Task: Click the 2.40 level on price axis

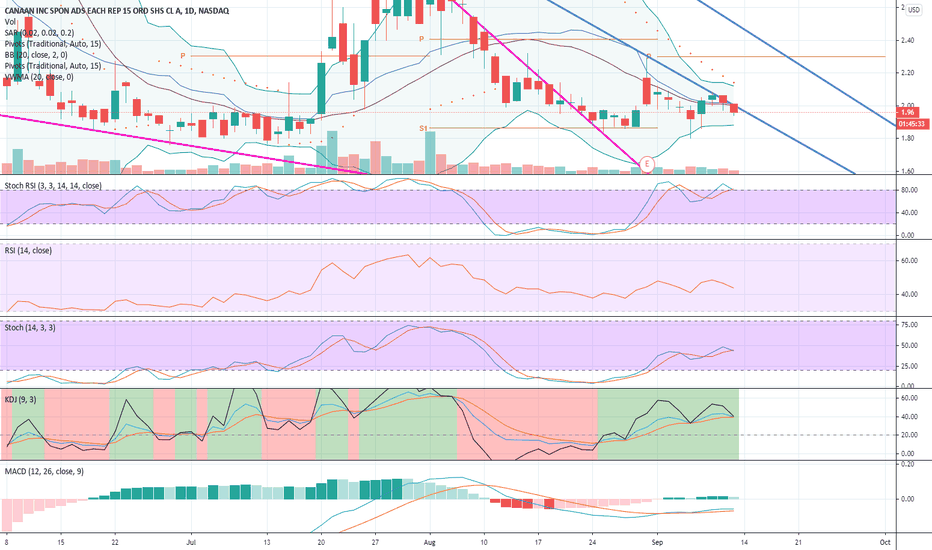Action: (908, 40)
